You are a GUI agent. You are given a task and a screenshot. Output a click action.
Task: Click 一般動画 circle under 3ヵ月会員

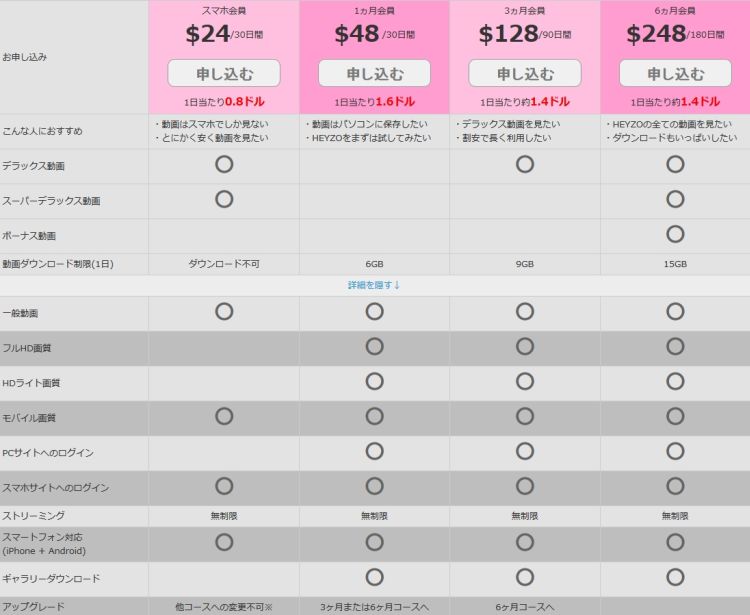(x=525, y=311)
